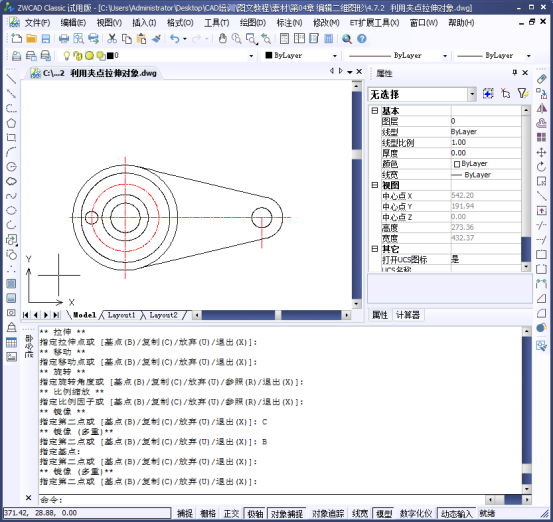Open the 绘图(D) menu
Viewport: 553px width, 522px height.
253,23
